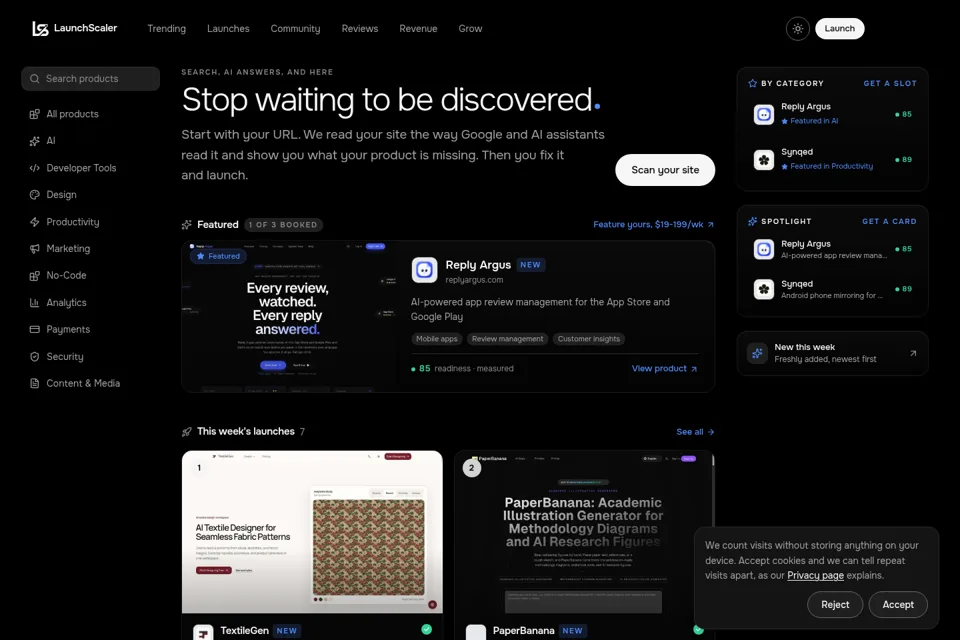
Task: Reject cookies in the consent banner
Action: point(835,604)
